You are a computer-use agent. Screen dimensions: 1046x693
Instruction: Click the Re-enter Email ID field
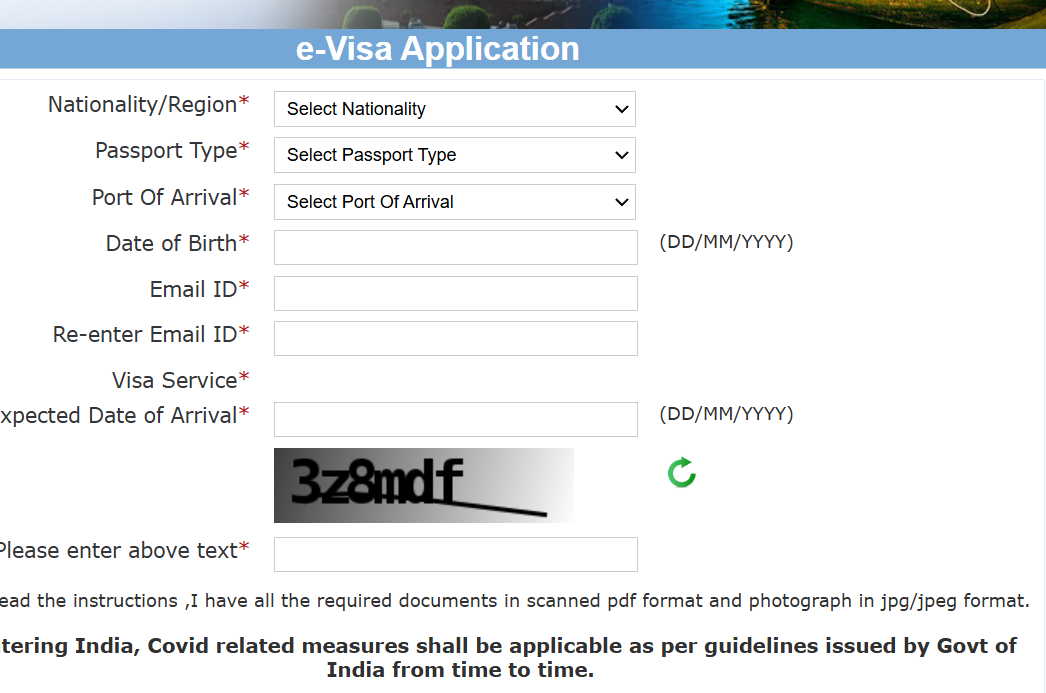[x=455, y=338]
